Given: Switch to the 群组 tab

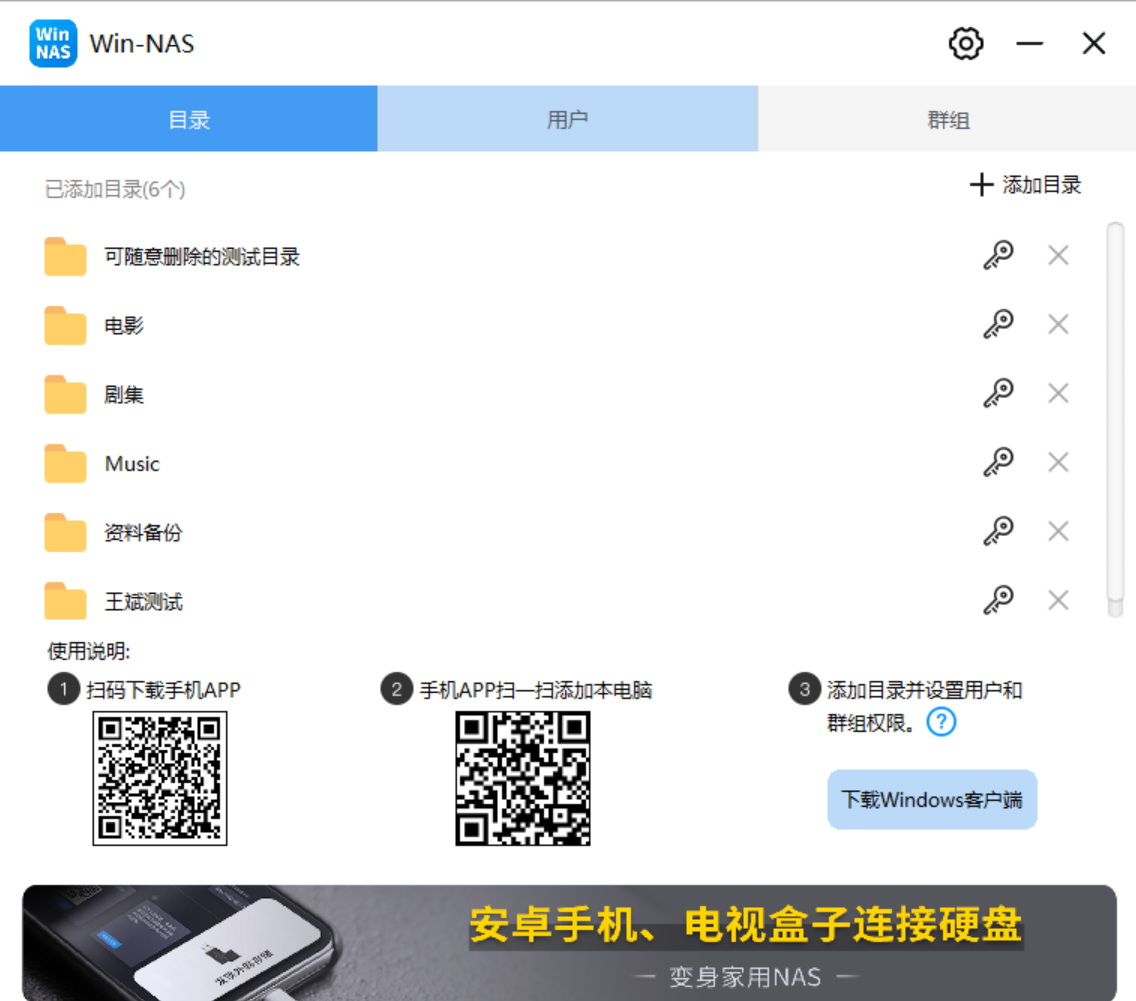Looking at the screenshot, I should [947, 119].
